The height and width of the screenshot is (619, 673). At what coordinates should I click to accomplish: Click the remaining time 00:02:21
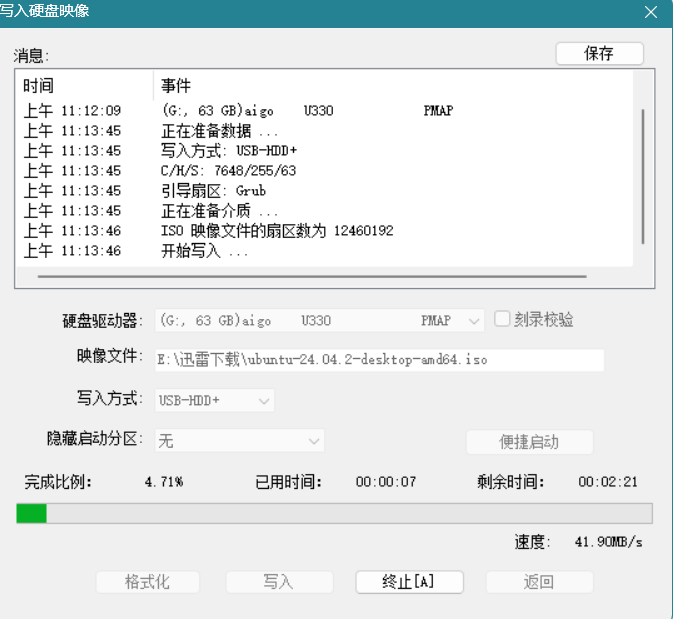(608, 482)
